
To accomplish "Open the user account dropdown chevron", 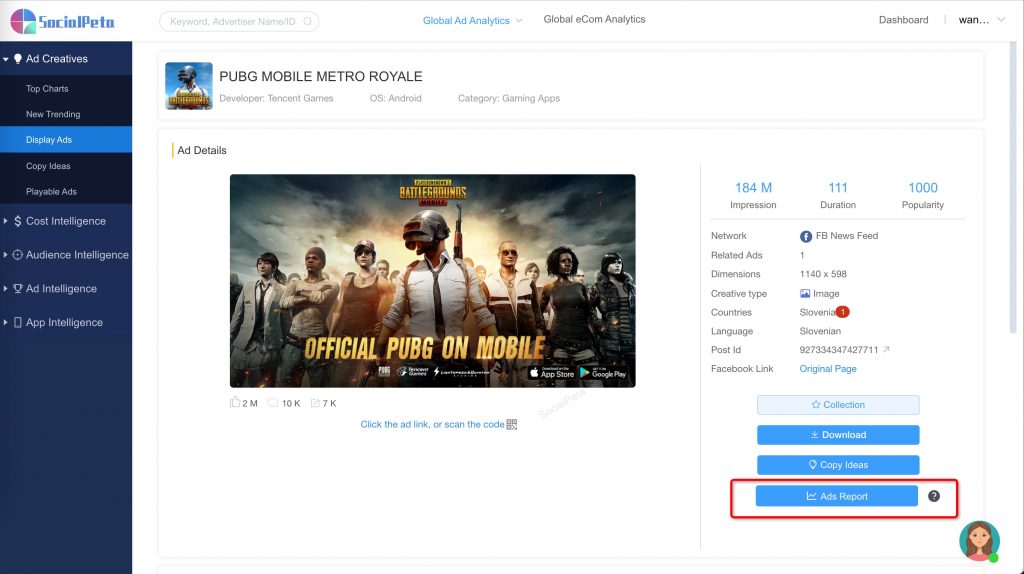I will (x=1000, y=20).
